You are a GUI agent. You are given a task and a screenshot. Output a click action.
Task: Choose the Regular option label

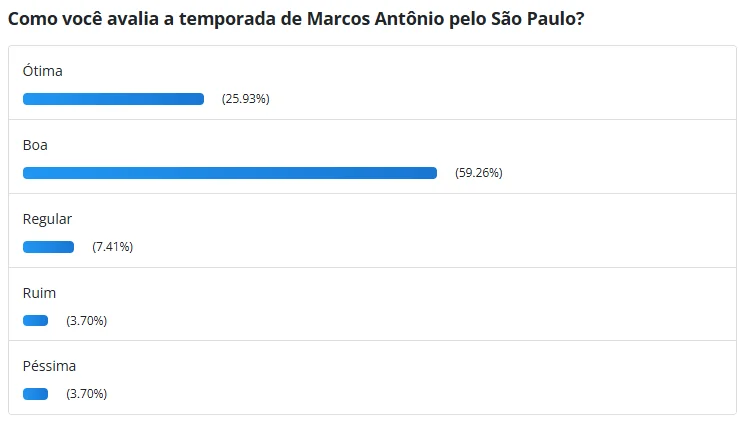coord(47,219)
